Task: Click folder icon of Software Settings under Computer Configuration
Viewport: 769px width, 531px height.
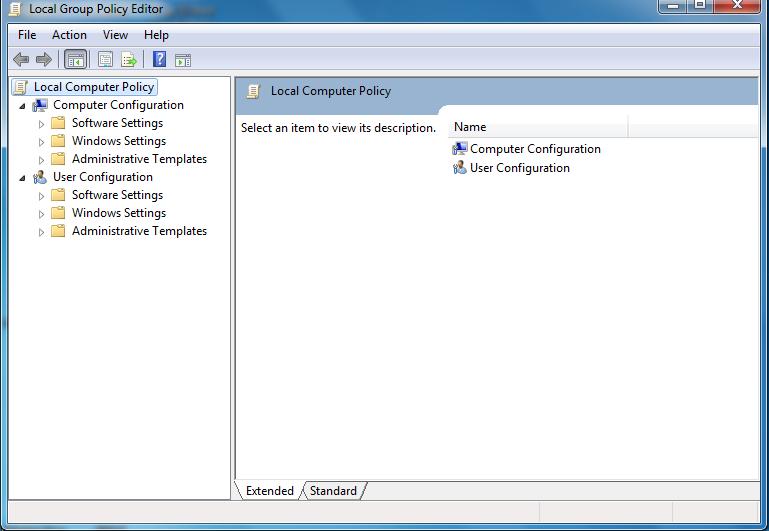Action: point(58,123)
